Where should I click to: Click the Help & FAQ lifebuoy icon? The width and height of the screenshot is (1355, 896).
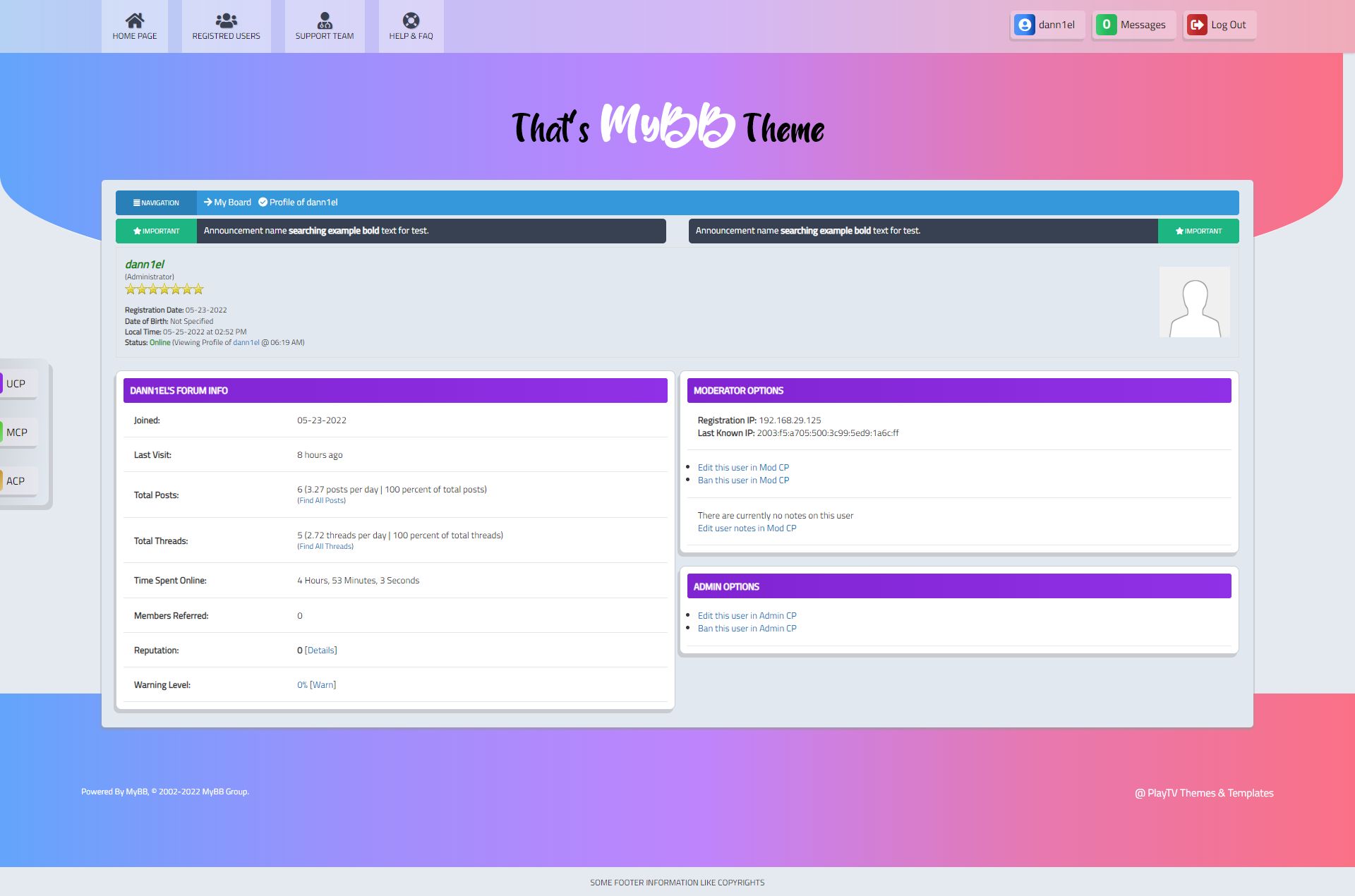click(411, 20)
